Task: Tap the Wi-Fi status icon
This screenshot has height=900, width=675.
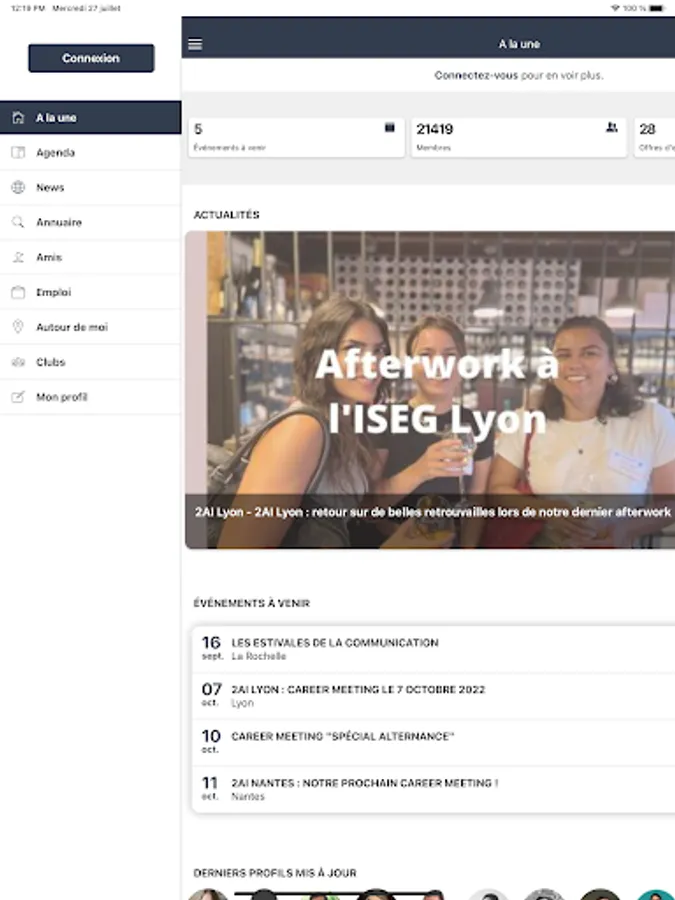Action: [615, 8]
